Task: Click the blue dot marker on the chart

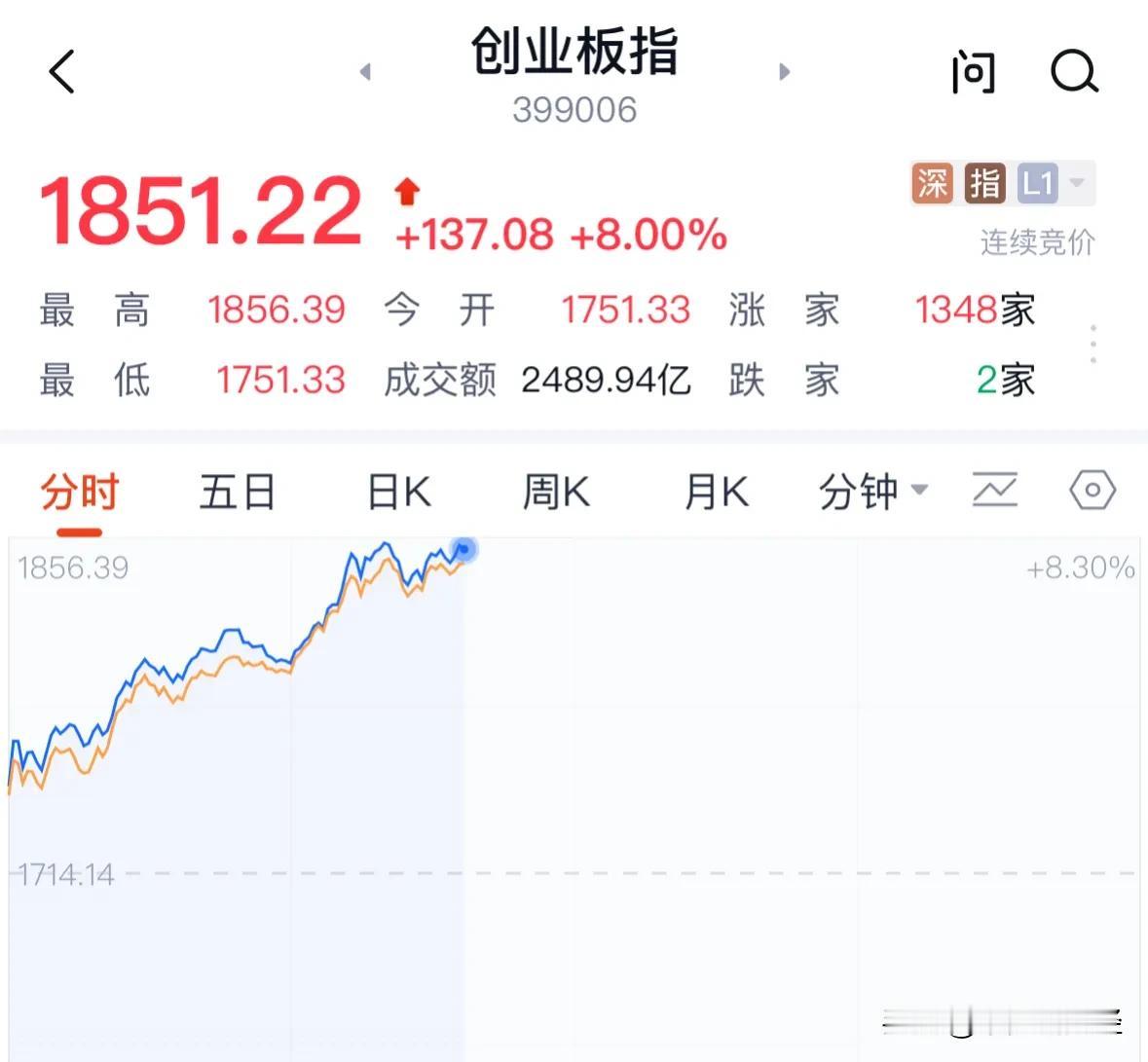Action: pyautogui.click(x=464, y=550)
